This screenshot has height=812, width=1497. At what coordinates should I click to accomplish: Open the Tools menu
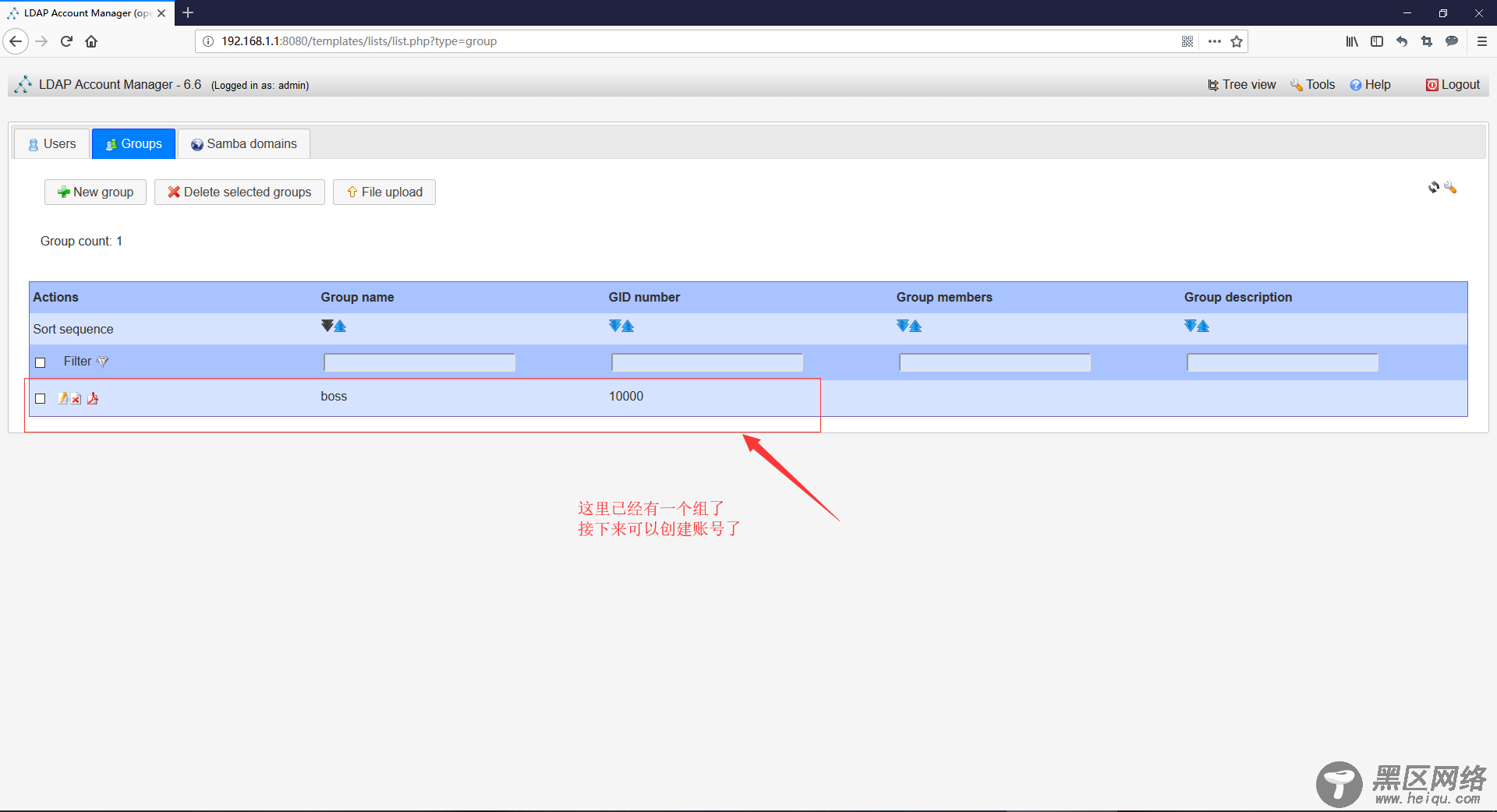(1312, 85)
